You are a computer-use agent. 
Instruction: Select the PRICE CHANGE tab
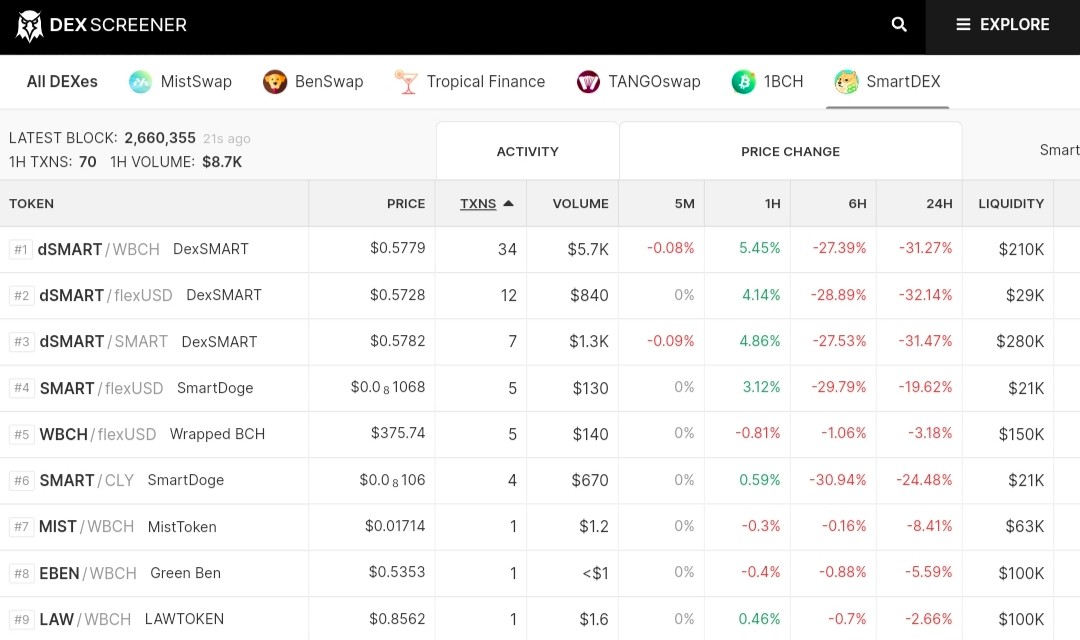tap(791, 152)
